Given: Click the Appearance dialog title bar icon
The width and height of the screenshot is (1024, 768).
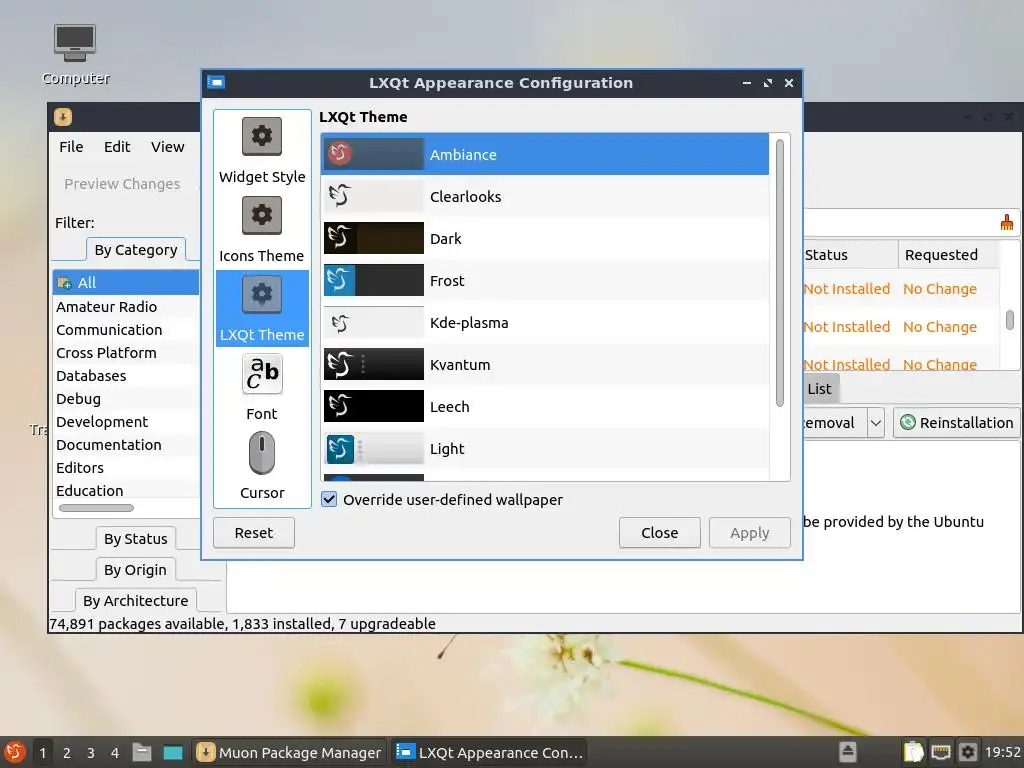Looking at the screenshot, I should [x=216, y=82].
